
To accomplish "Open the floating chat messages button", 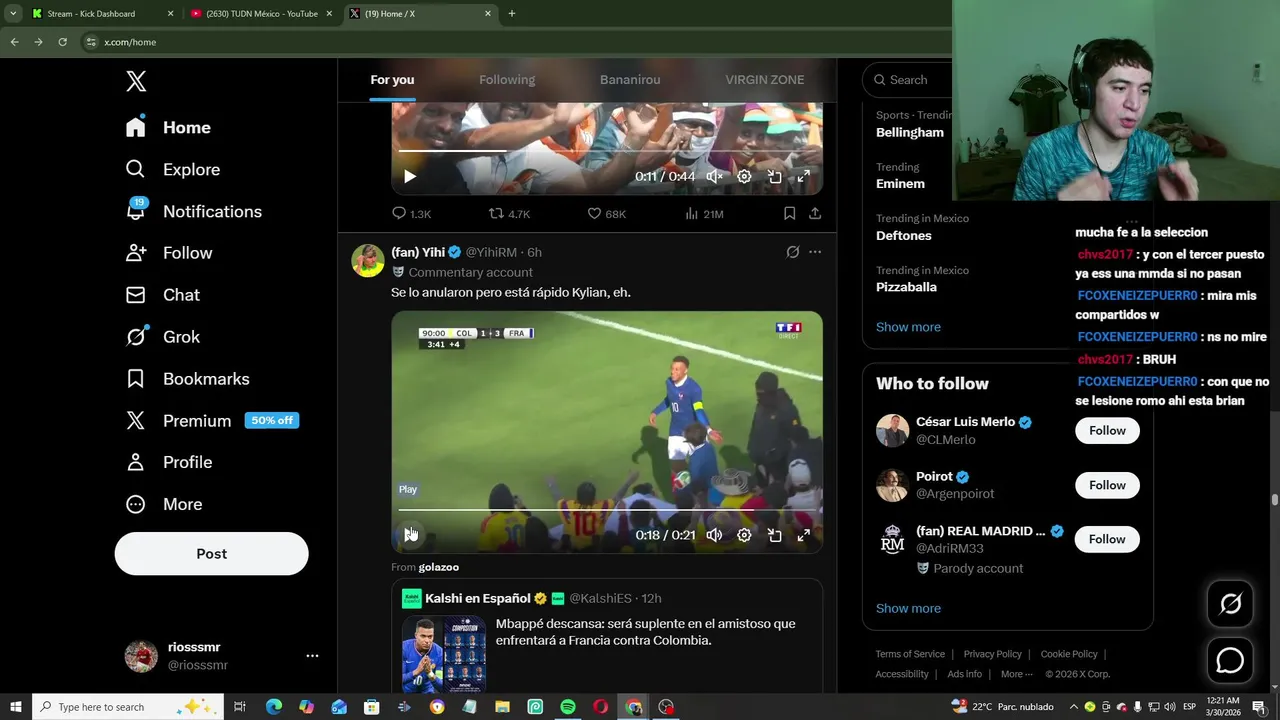I will pyautogui.click(x=1230, y=660).
